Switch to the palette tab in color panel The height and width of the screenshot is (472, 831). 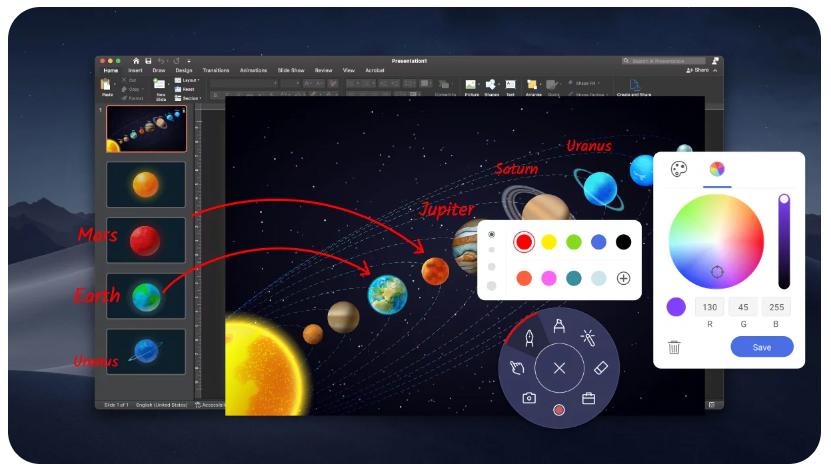coord(679,169)
